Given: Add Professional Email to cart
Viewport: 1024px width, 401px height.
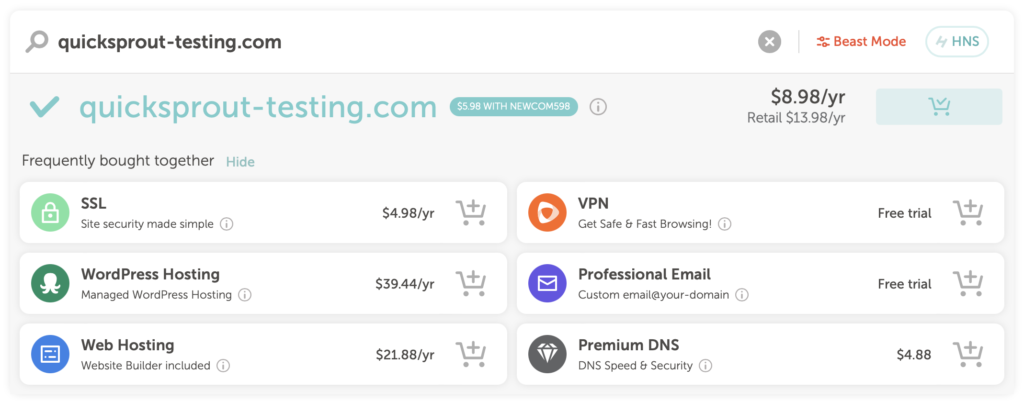Looking at the screenshot, I should click(x=968, y=284).
